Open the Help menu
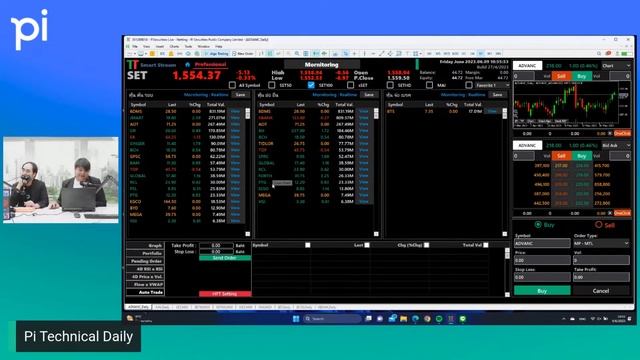640x360 pixels. (x=219, y=47)
